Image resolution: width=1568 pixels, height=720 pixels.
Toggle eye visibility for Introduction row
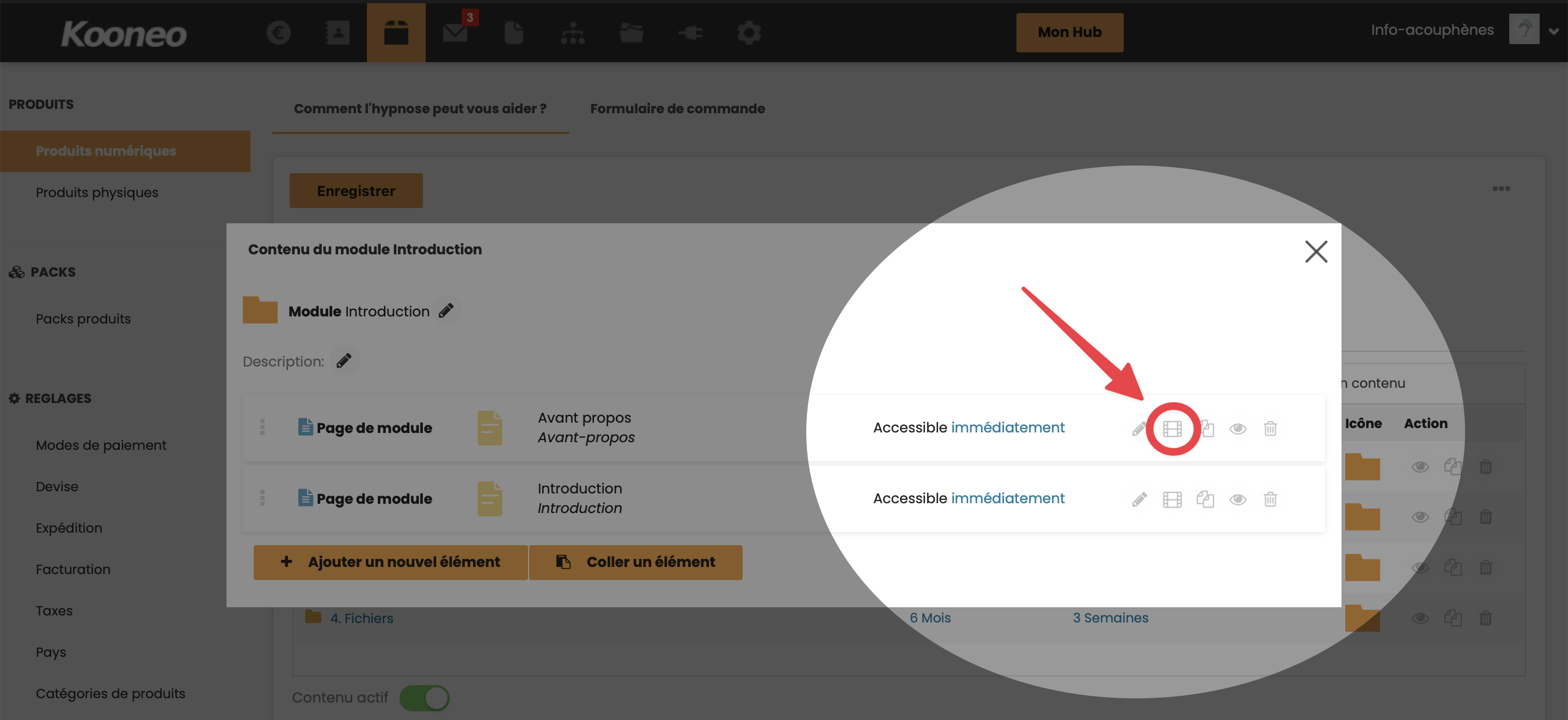pyautogui.click(x=1238, y=499)
